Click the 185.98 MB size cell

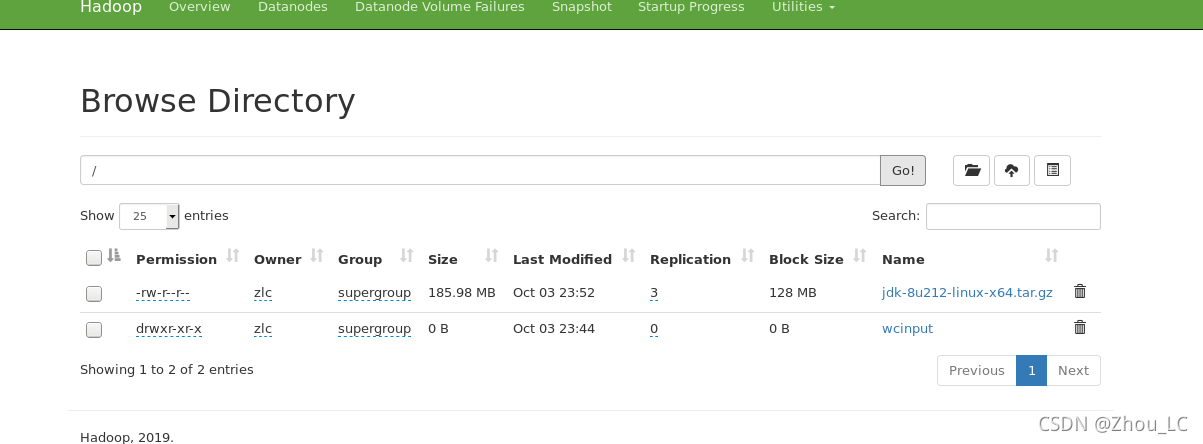[x=462, y=293]
